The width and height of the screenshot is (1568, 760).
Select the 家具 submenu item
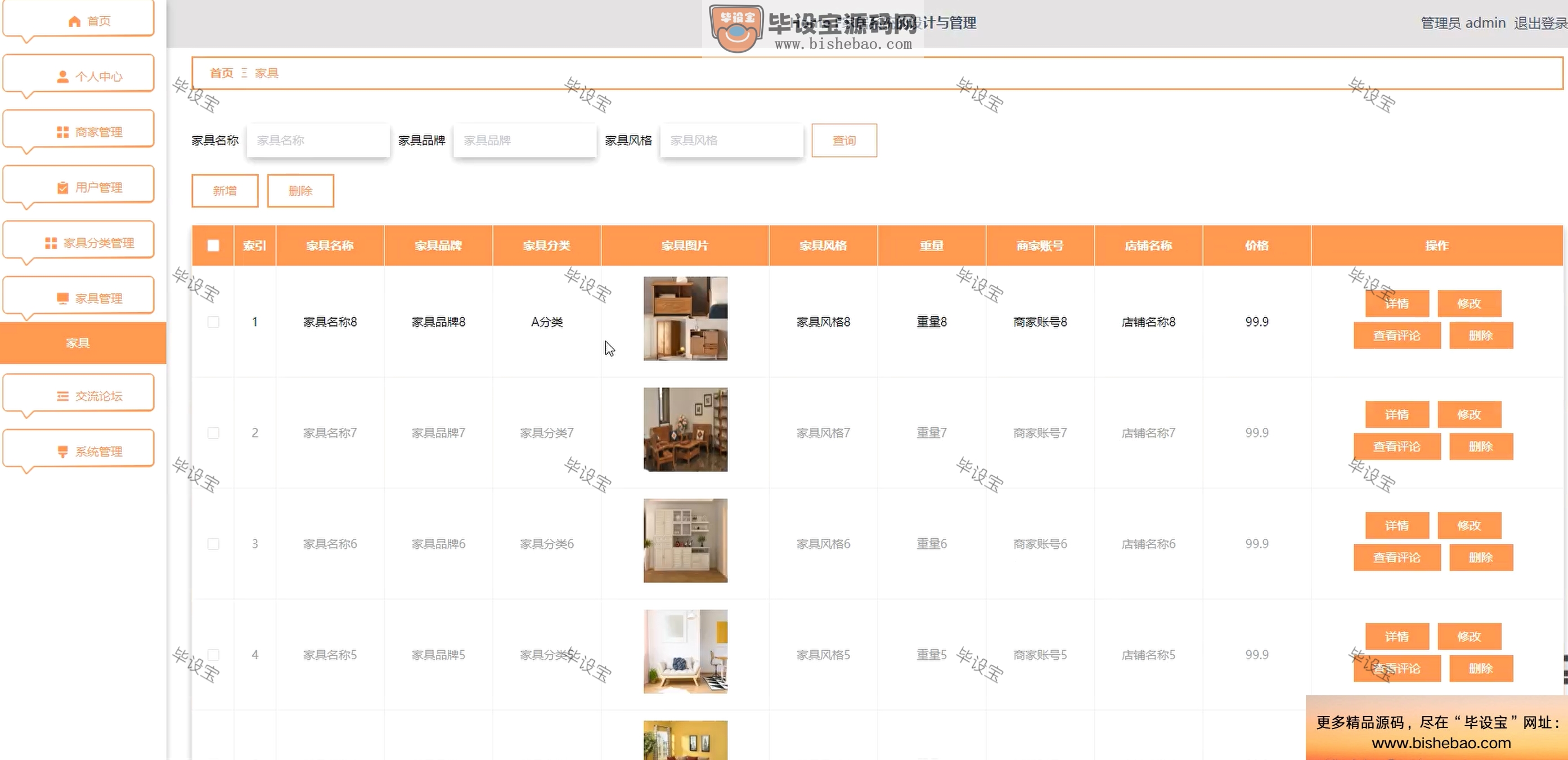pyautogui.click(x=83, y=343)
